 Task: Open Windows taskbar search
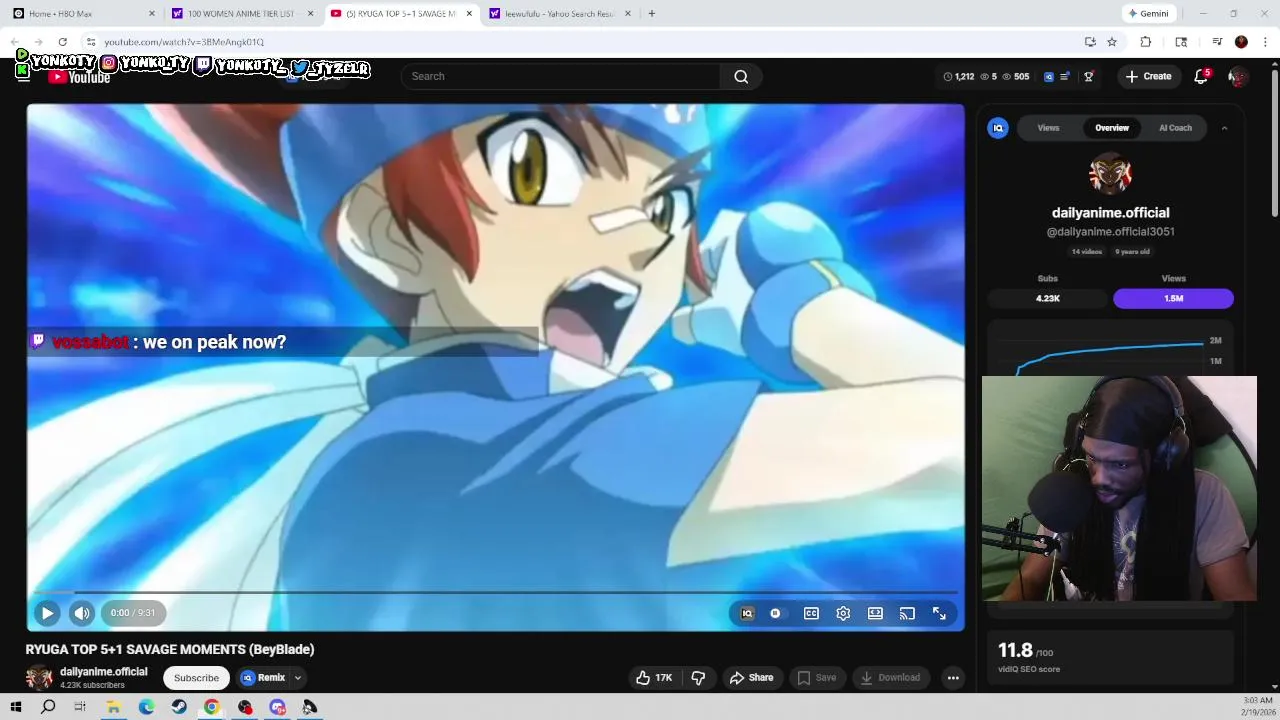click(48, 707)
